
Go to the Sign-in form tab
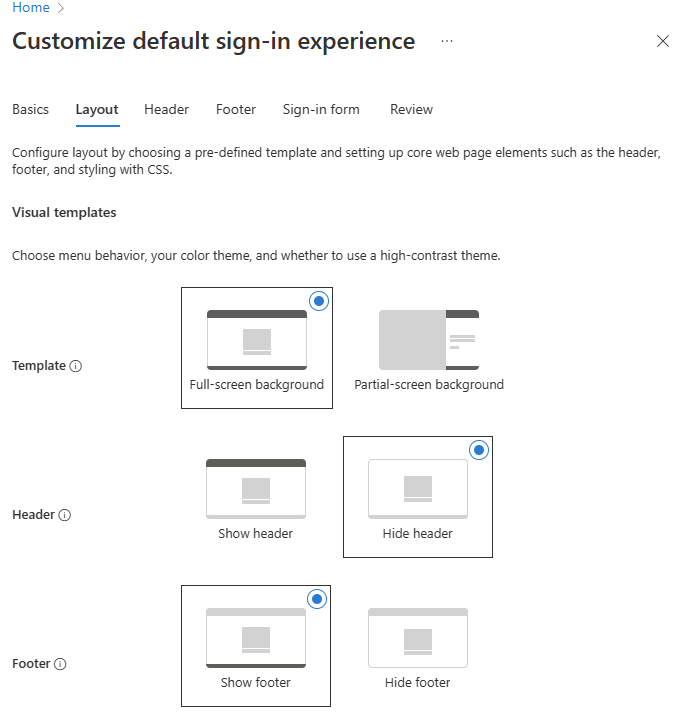coord(321,109)
